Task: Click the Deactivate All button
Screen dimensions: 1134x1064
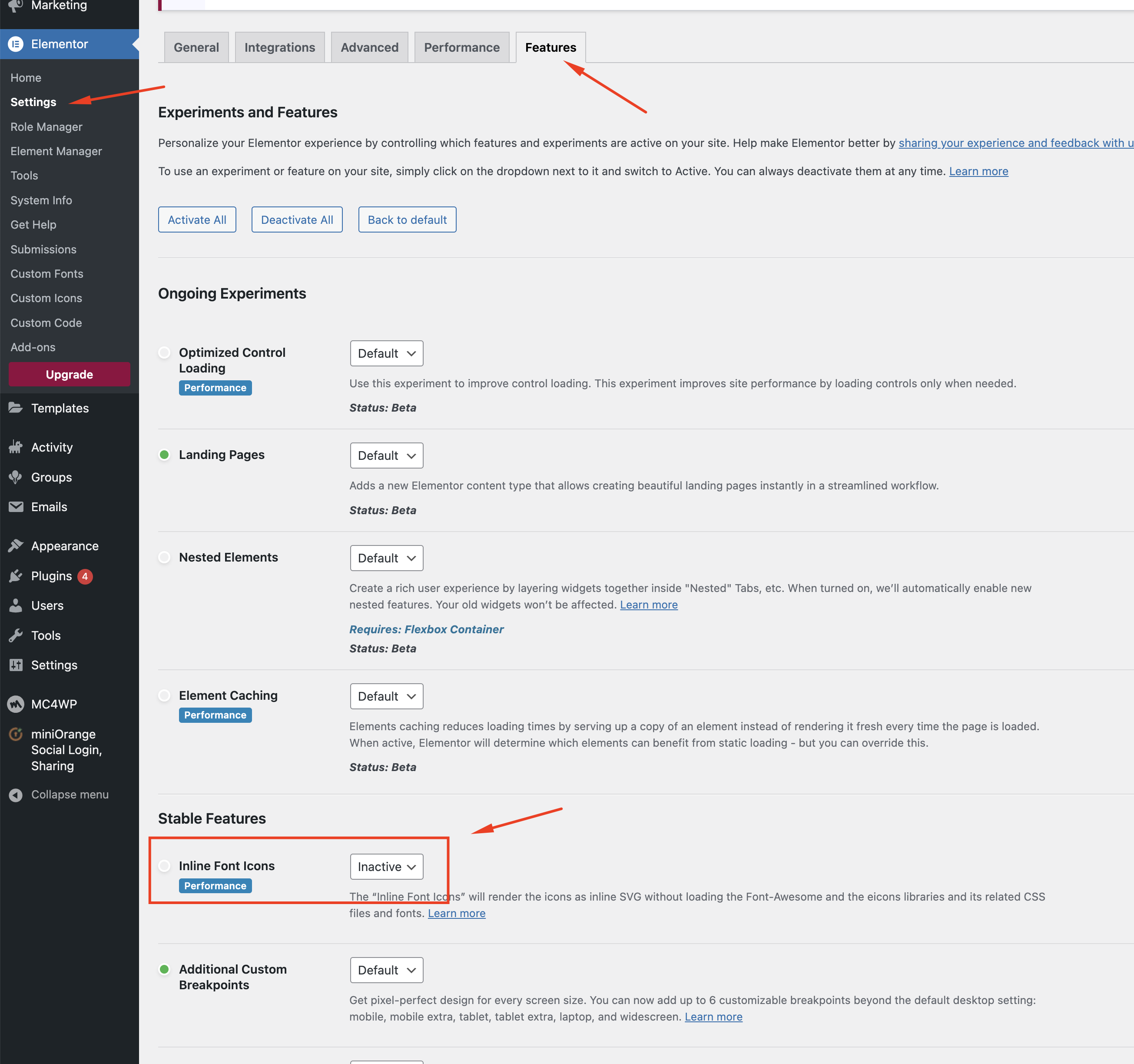Action: pos(297,219)
